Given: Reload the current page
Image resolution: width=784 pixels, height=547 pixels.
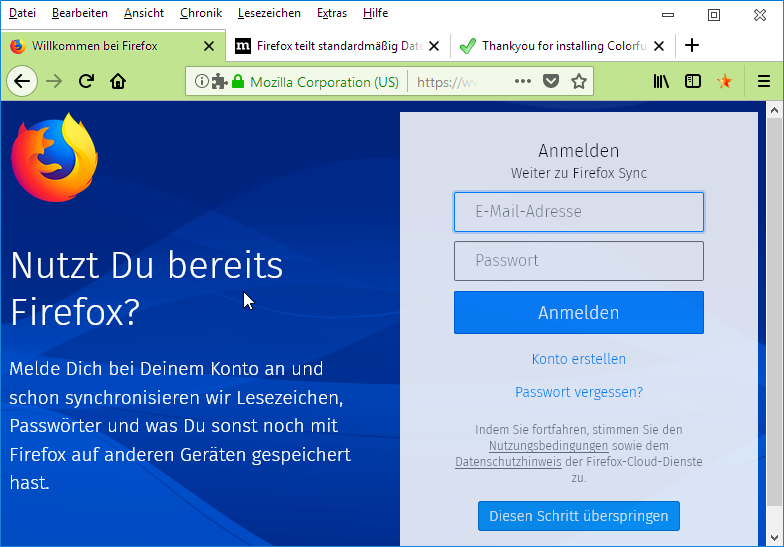Looking at the screenshot, I should 87,81.
